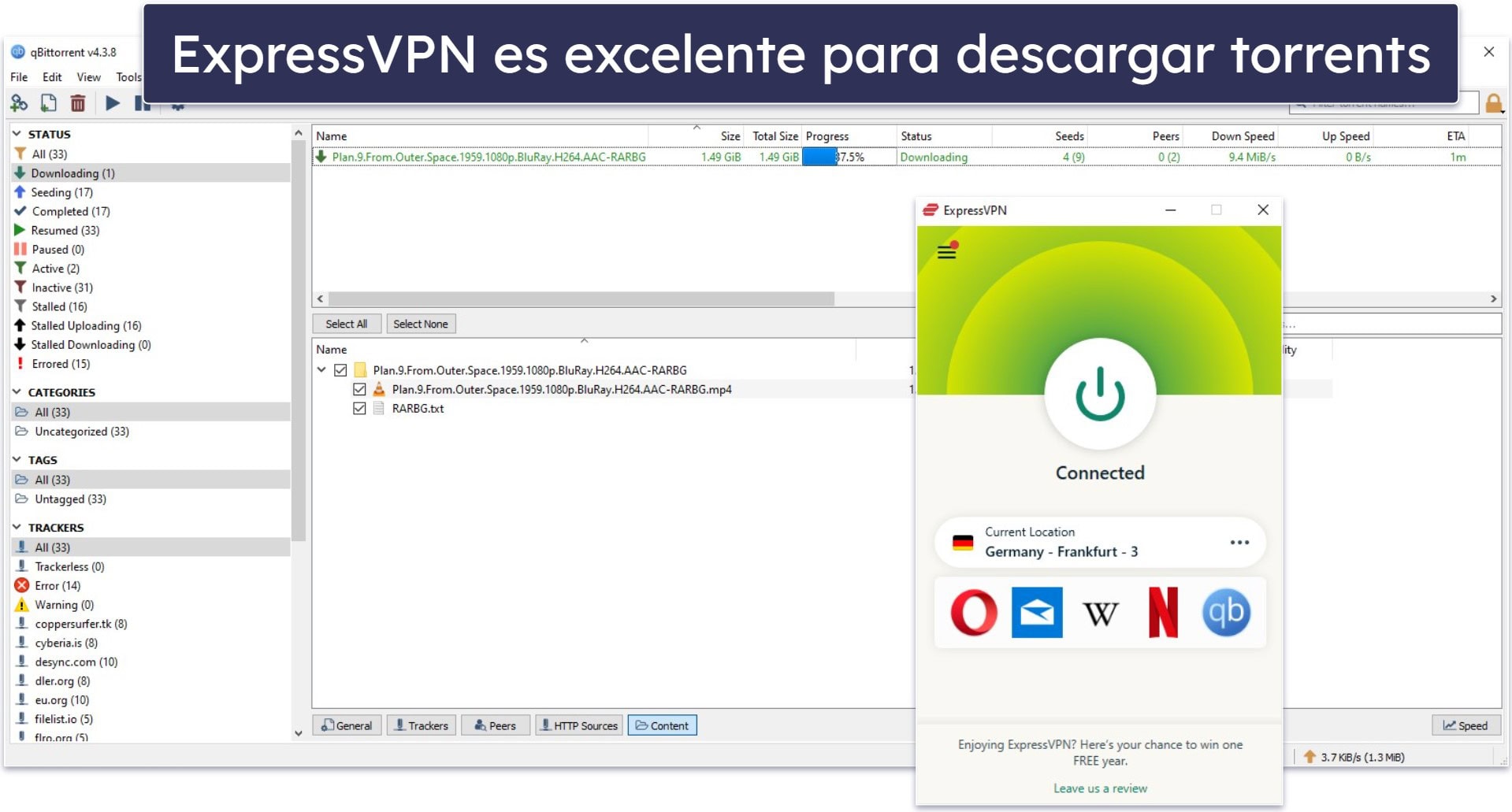The height and width of the screenshot is (812, 1512).
Task: Open the View menu
Action: [88, 77]
